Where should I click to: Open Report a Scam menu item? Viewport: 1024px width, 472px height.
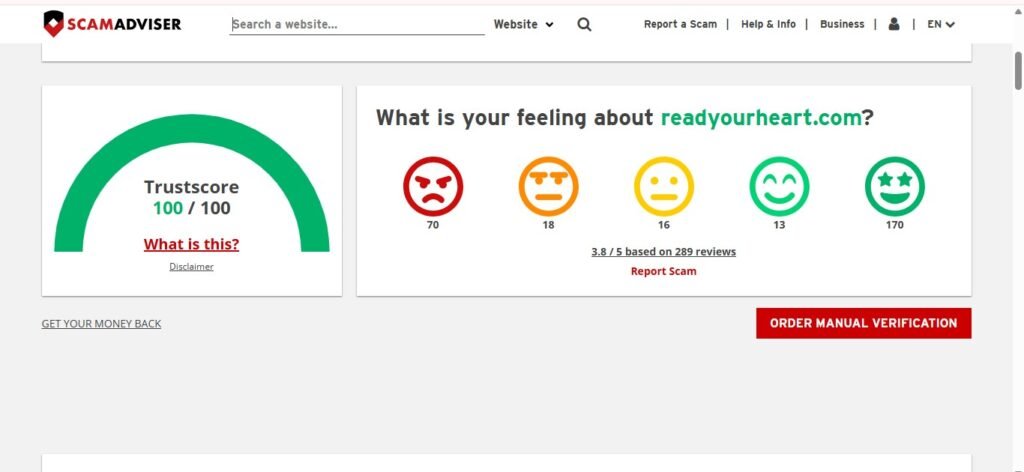click(680, 24)
